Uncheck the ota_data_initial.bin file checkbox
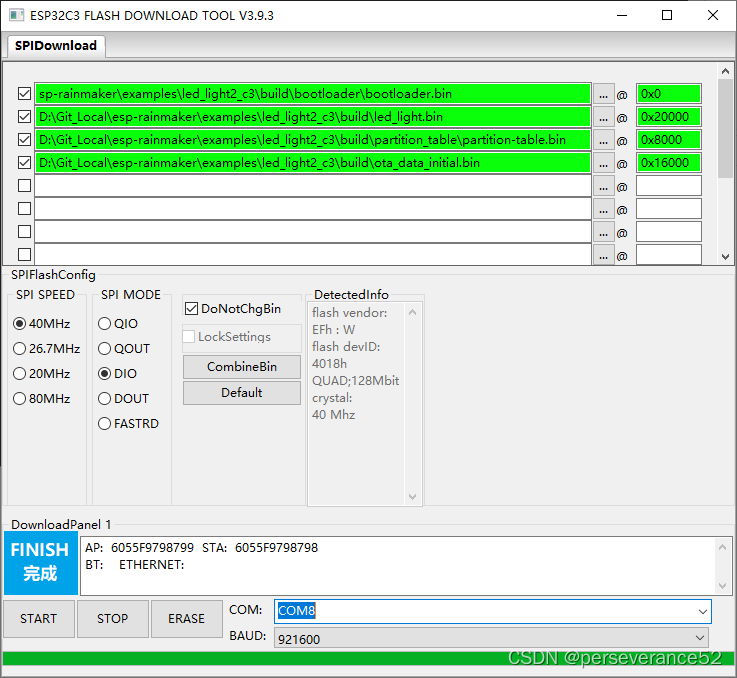Viewport: 737px width, 678px height. (24, 163)
